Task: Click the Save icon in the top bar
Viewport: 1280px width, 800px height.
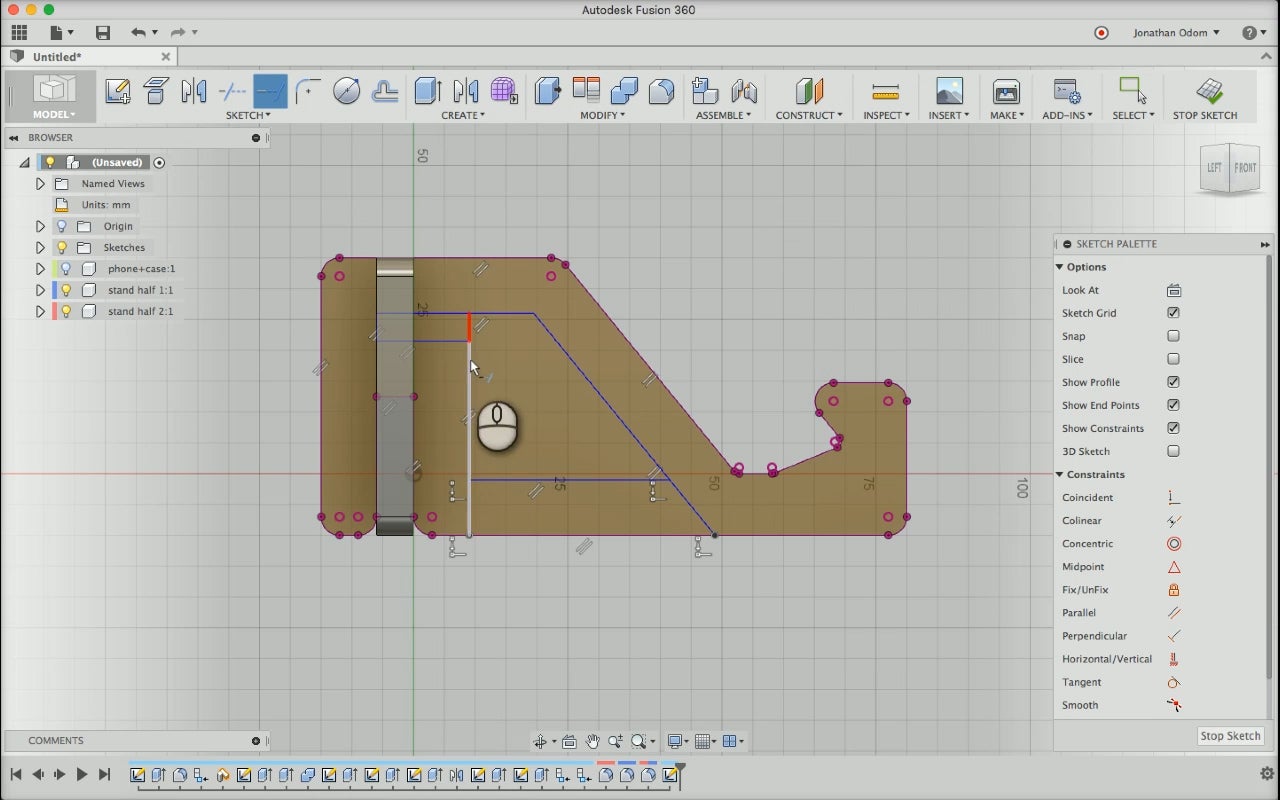Action: point(102,33)
